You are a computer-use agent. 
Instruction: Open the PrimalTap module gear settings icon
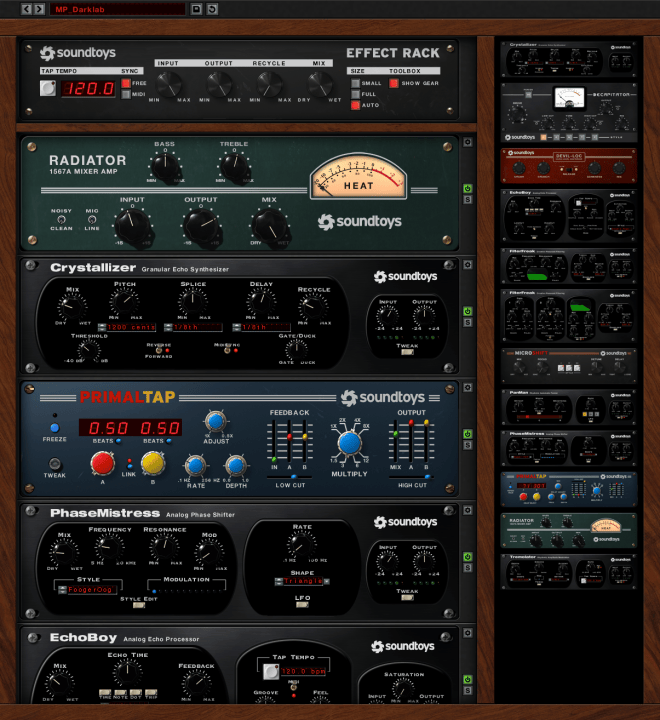pyautogui.click(x=468, y=387)
